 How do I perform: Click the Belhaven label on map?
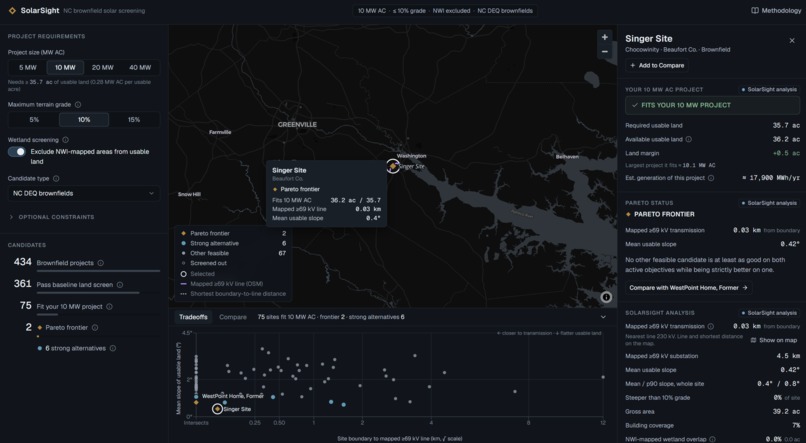pyautogui.click(x=567, y=156)
